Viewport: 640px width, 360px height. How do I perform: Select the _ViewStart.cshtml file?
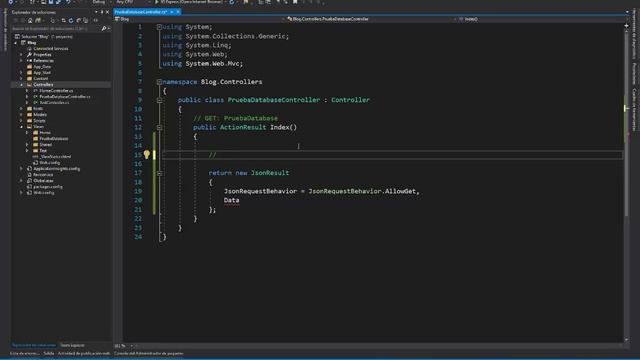(x=55, y=157)
